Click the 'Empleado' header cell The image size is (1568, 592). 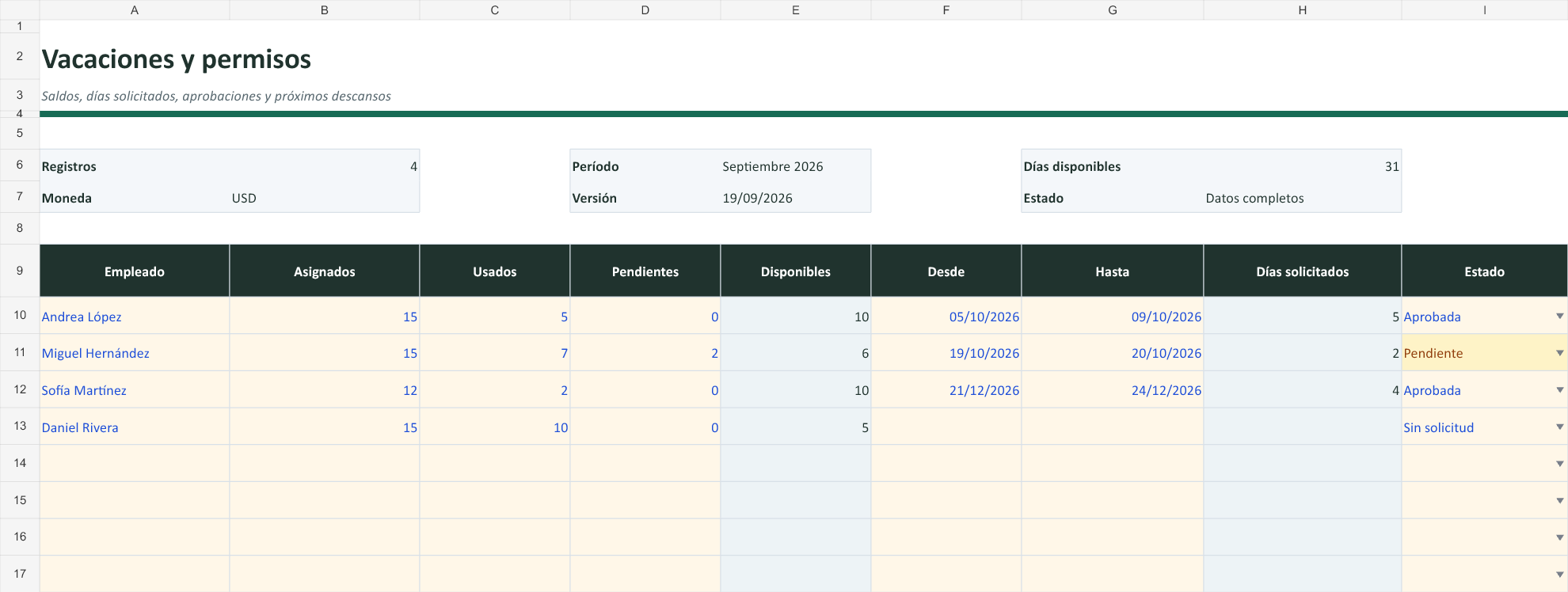135,271
